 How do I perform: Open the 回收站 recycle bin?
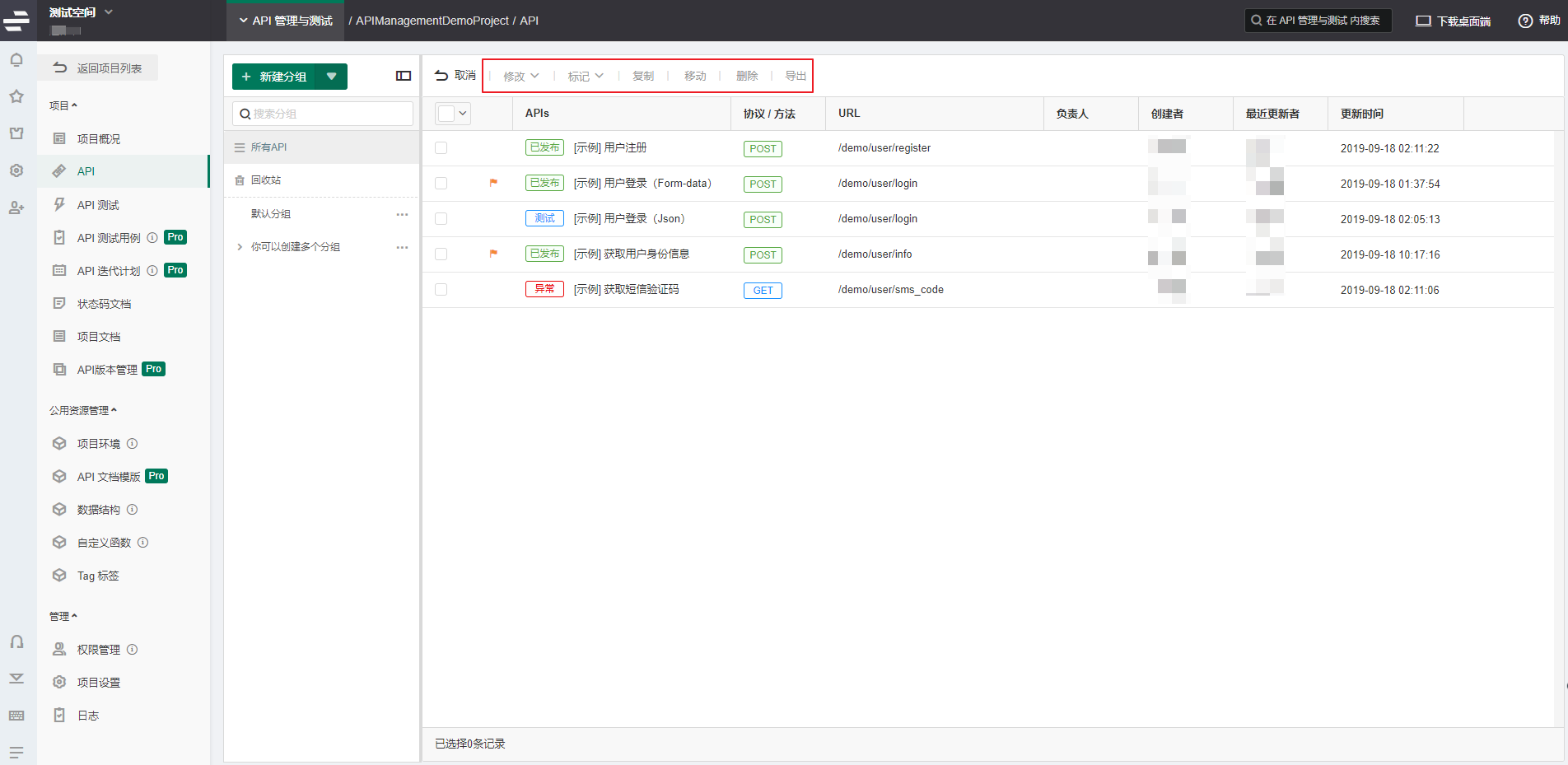pos(265,180)
